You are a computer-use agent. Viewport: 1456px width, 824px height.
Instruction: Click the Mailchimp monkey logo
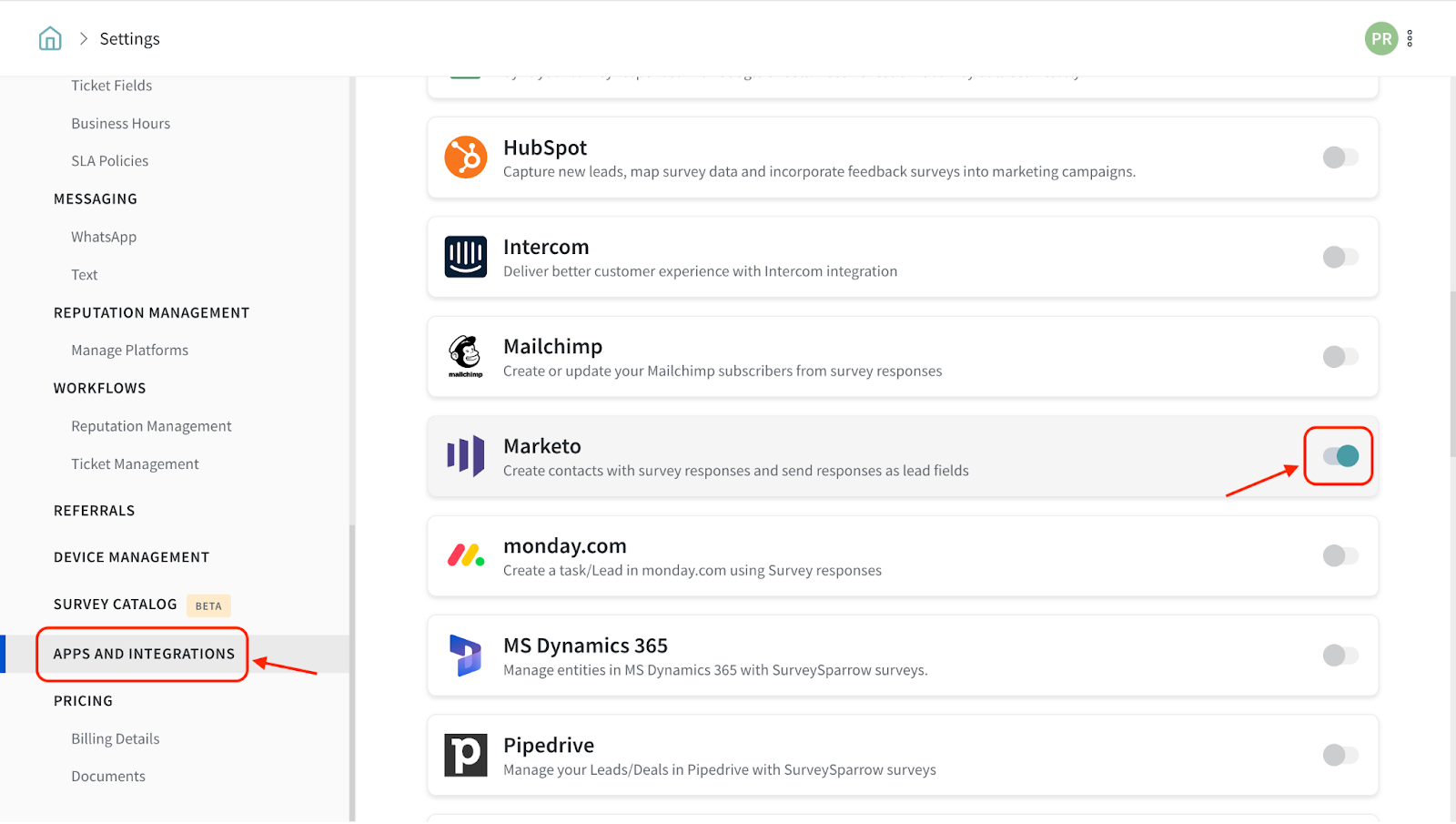[465, 356]
